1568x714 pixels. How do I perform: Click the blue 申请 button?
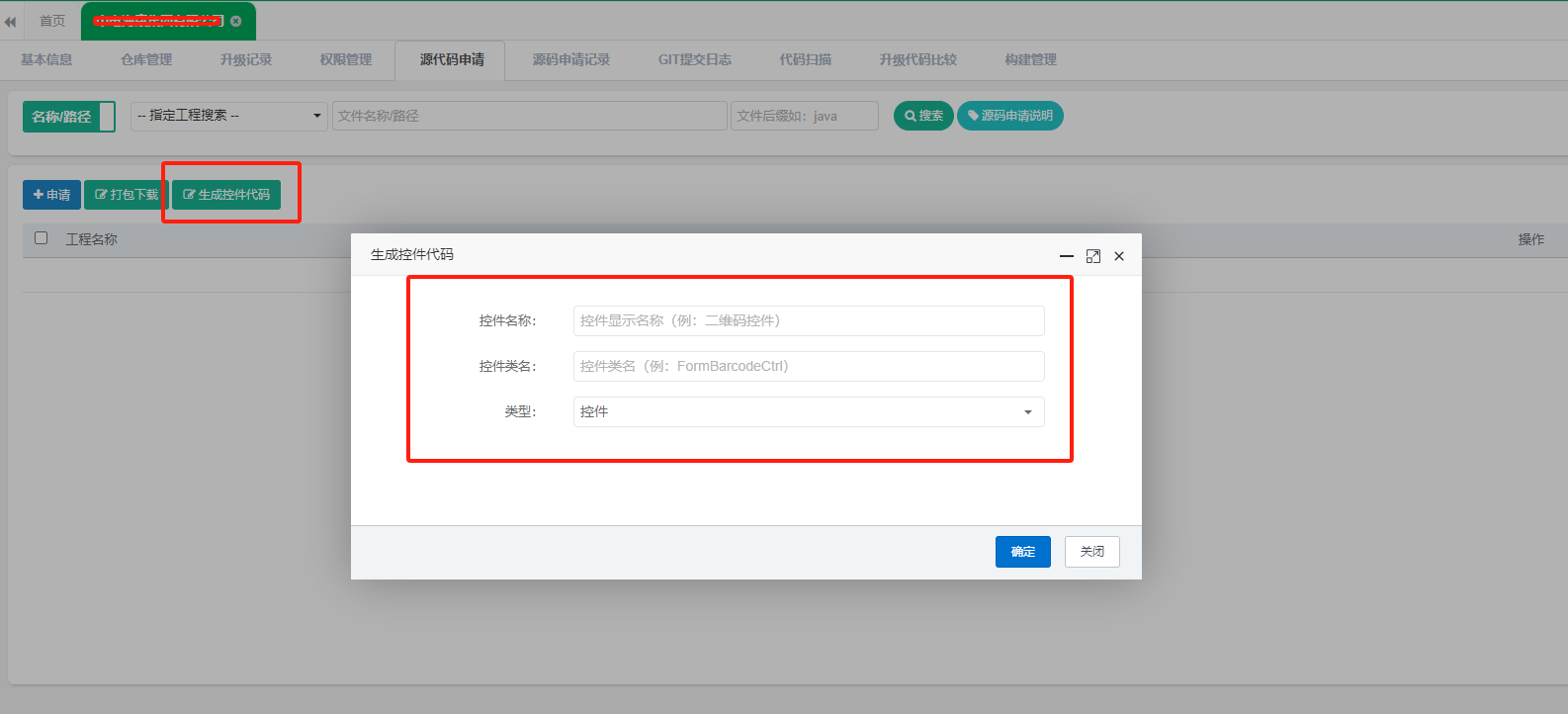(x=51, y=195)
